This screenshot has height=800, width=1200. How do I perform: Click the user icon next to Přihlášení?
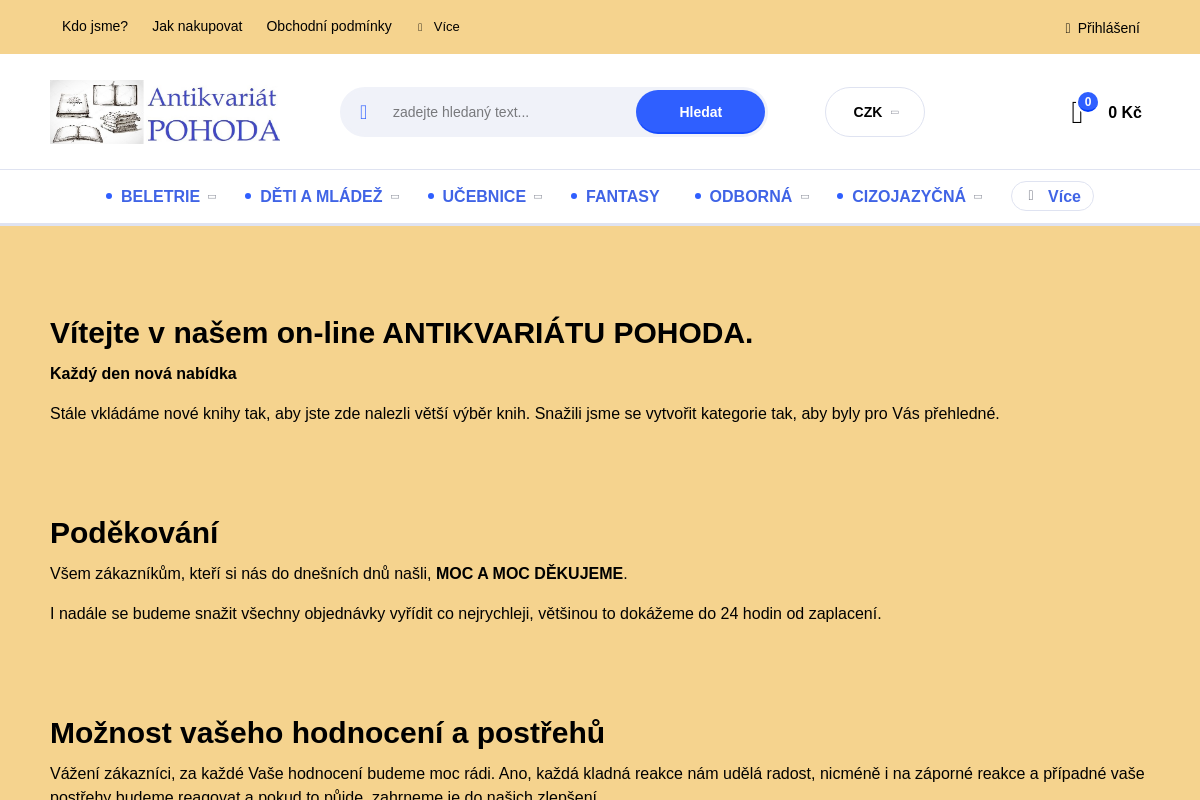pyautogui.click(x=1066, y=28)
